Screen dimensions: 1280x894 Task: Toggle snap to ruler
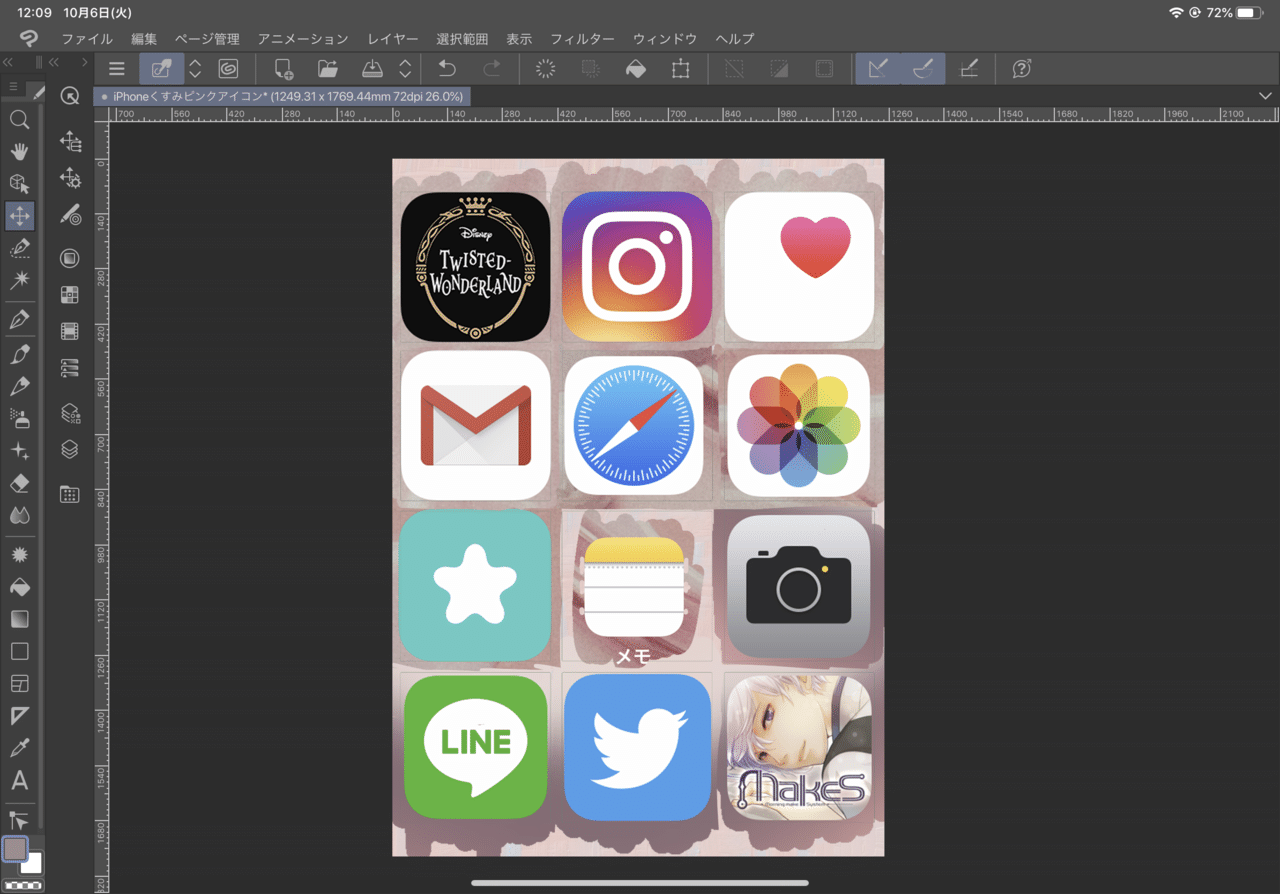[879, 68]
